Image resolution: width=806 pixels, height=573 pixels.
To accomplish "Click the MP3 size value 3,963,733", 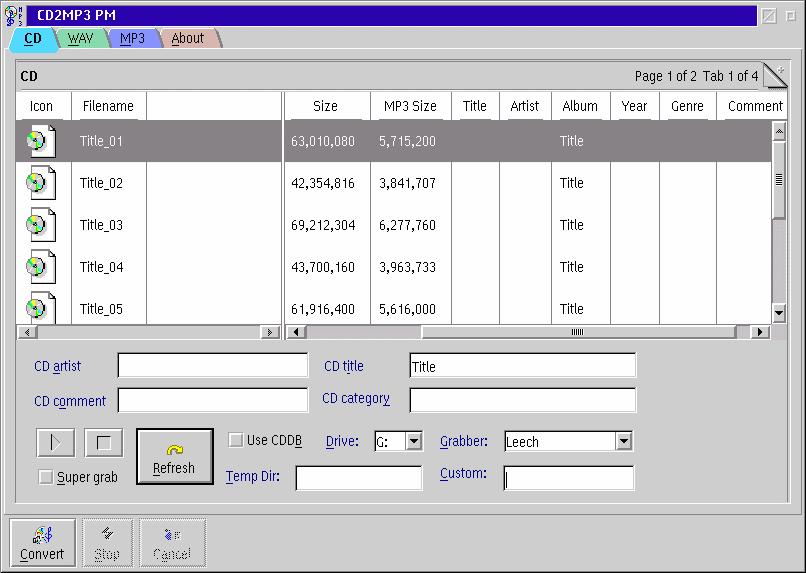I will 407,267.
